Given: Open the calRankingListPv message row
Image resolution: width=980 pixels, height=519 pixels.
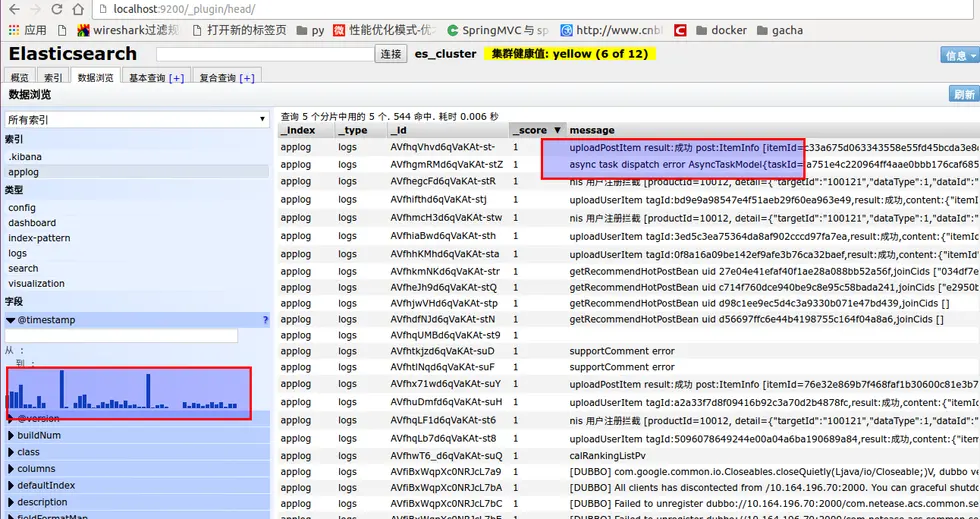Looking at the screenshot, I should click(x=629, y=455).
